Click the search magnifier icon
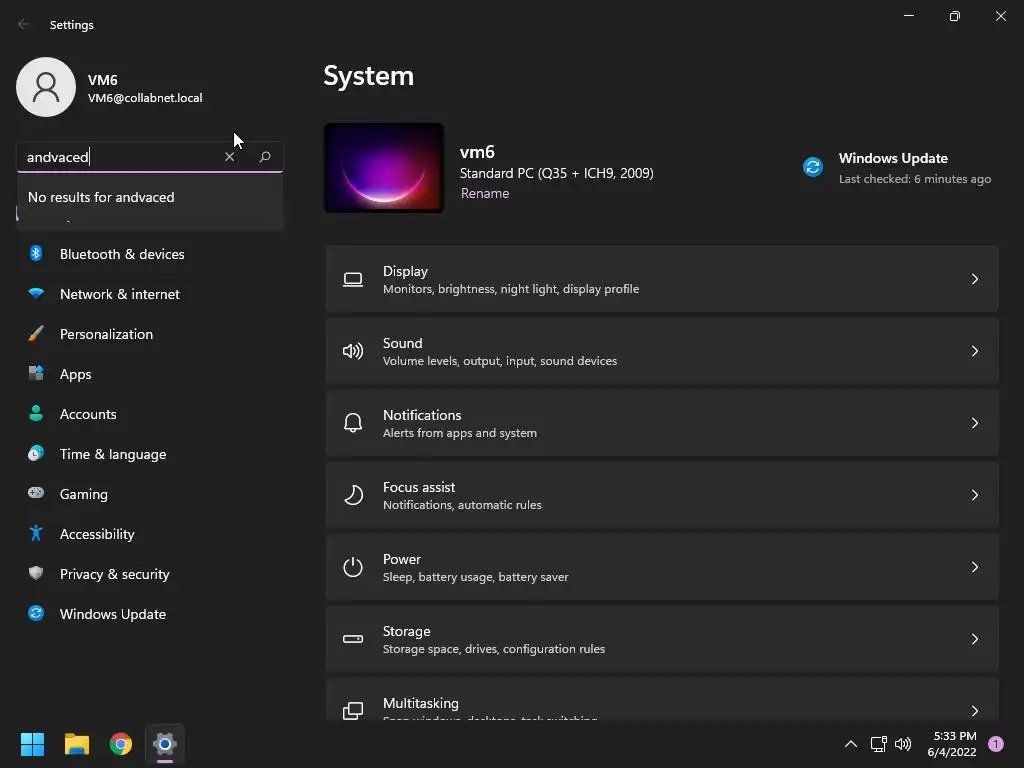The width and height of the screenshot is (1024, 768). tap(264, 157)
